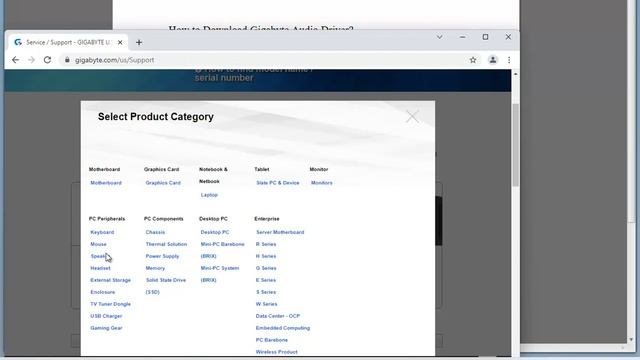Choose the PC Barebone link
Screen dimensions: 640x360
click(x=271, y=340)
